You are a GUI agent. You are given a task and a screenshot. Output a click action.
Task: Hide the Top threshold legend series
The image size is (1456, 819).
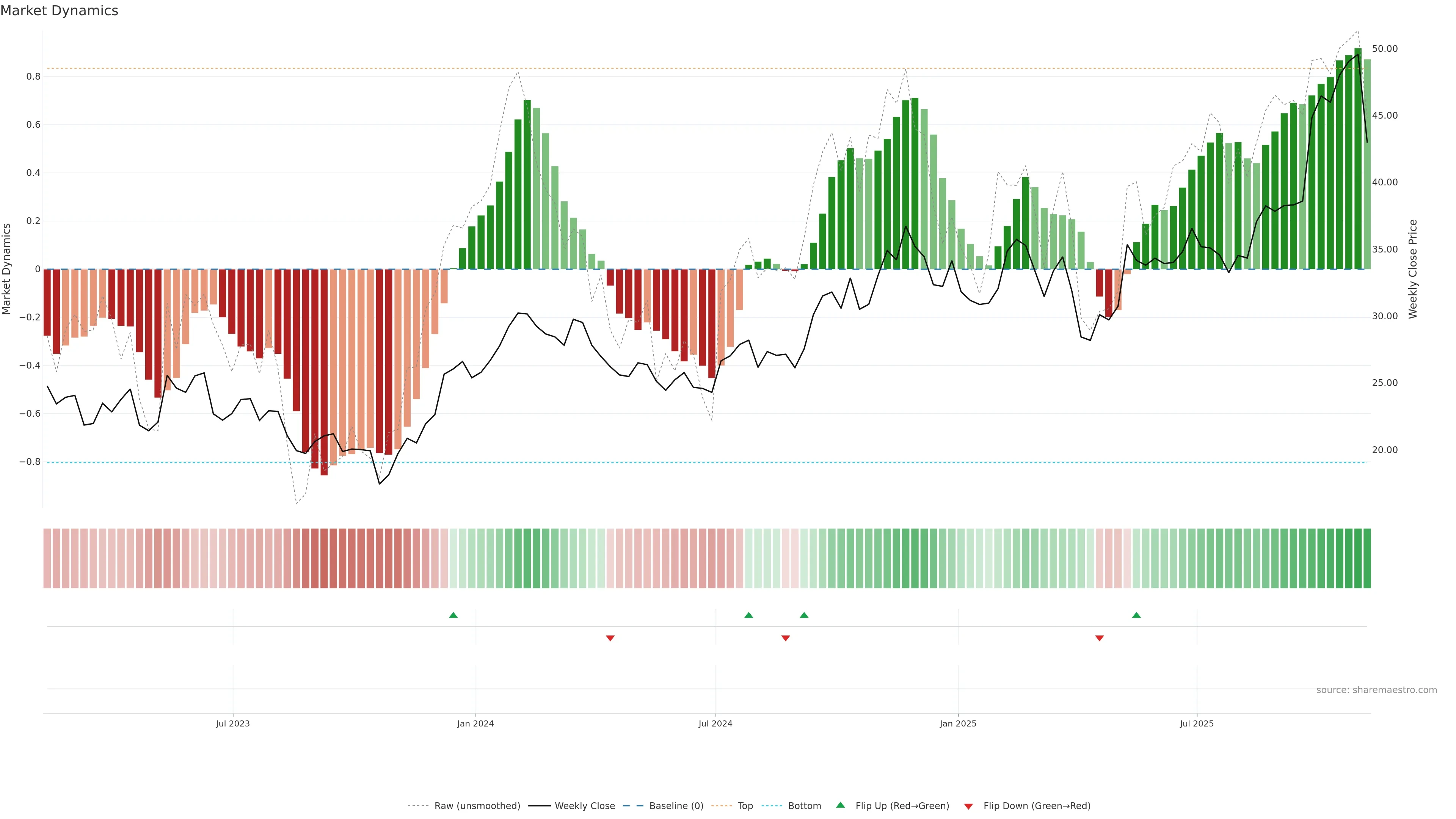[745, 806]
